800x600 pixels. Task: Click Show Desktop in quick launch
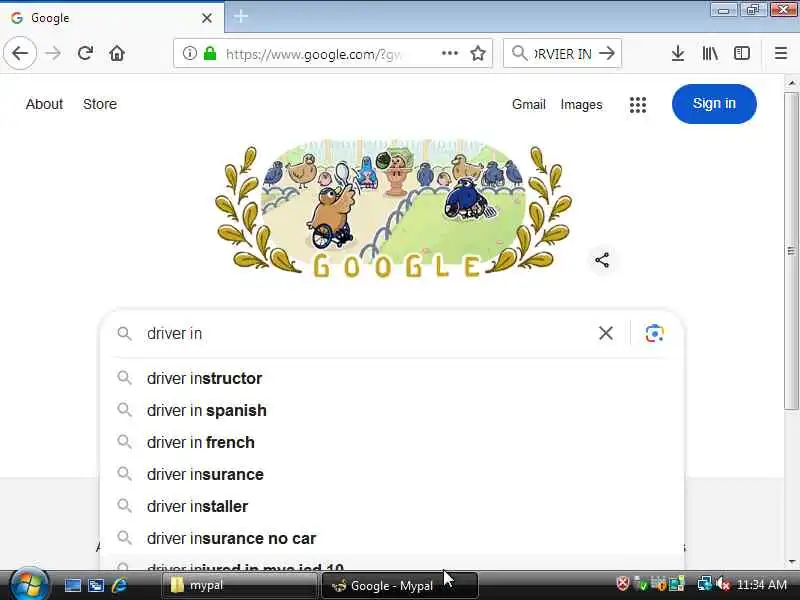pyautogui.click(x=72, y=585)
